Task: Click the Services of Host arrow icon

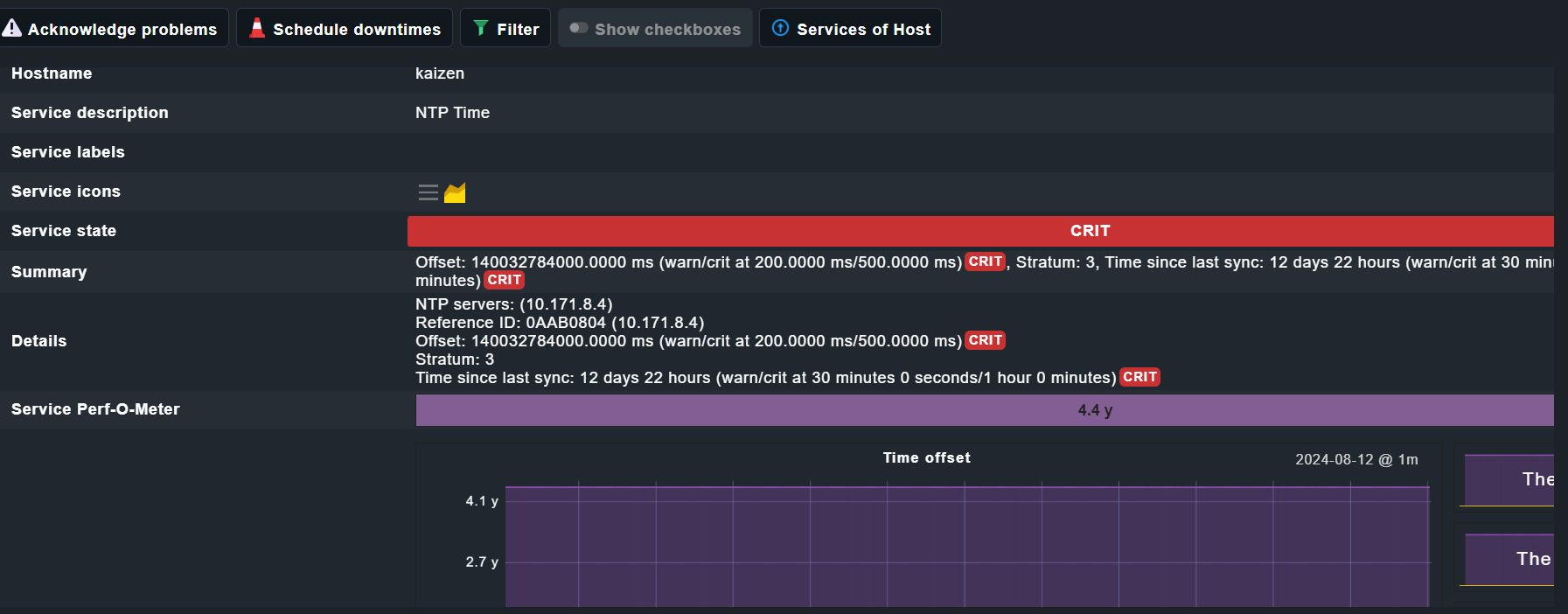Action: 780,28
